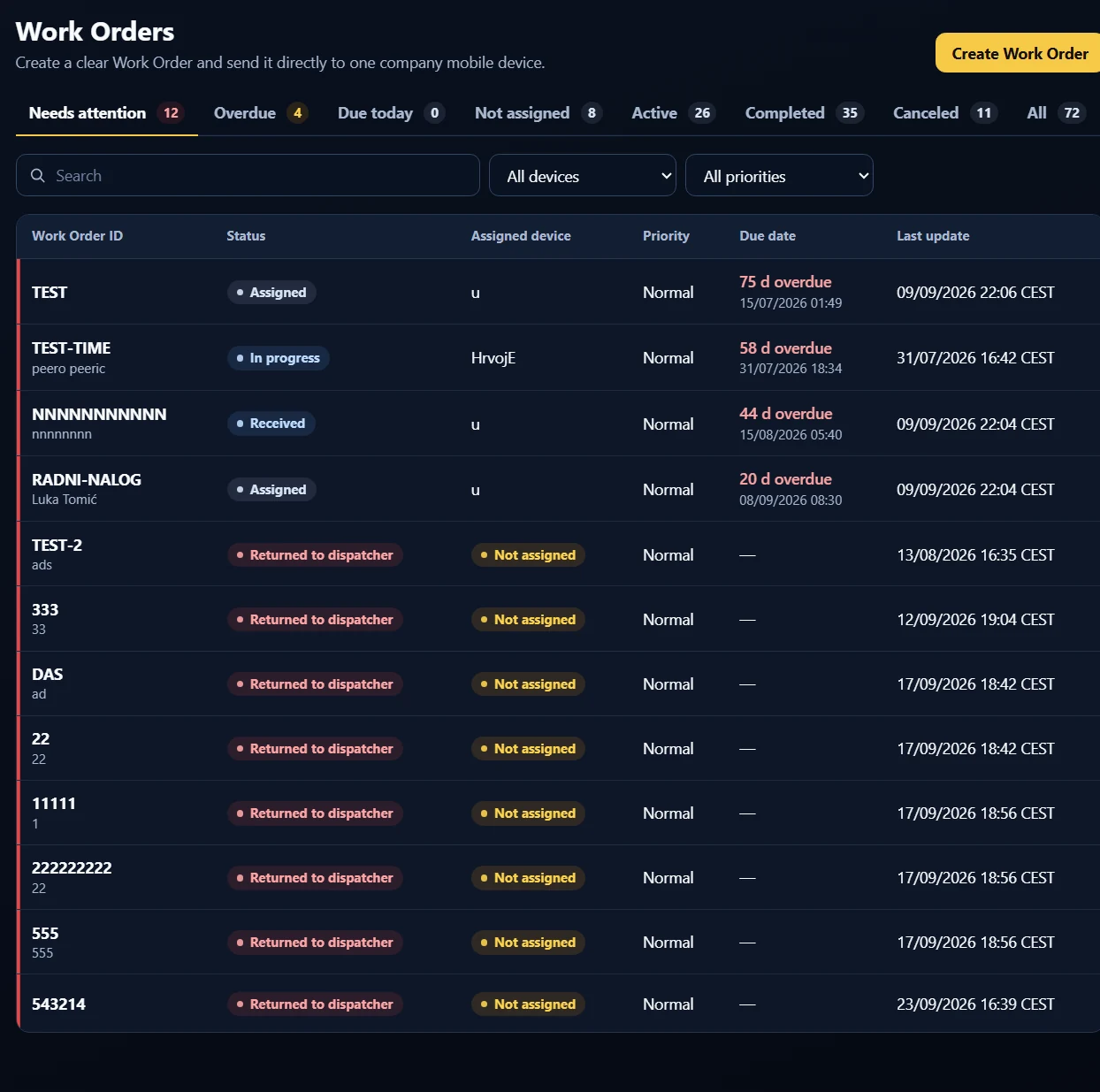Viewport: 1100px width, 1092px height.
Task: Open the All priorities dropdown
Action: (x=779, y=175)
